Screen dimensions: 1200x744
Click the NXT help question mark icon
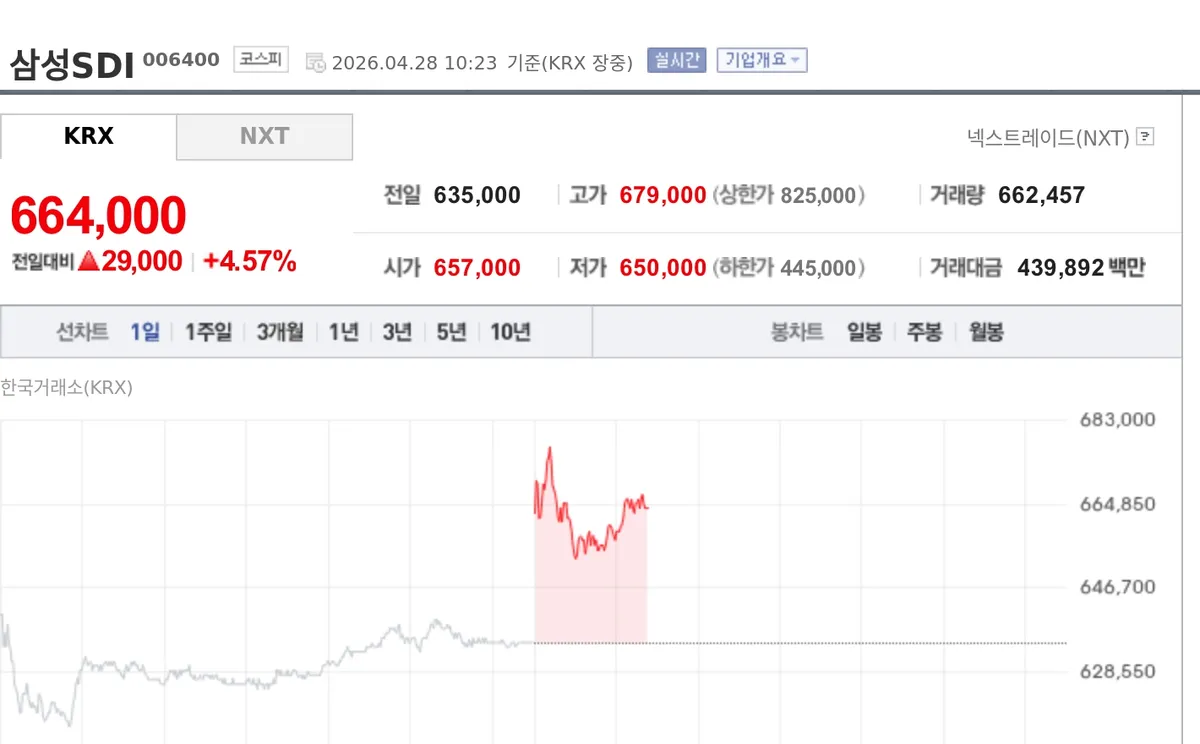pos(1146,137)
